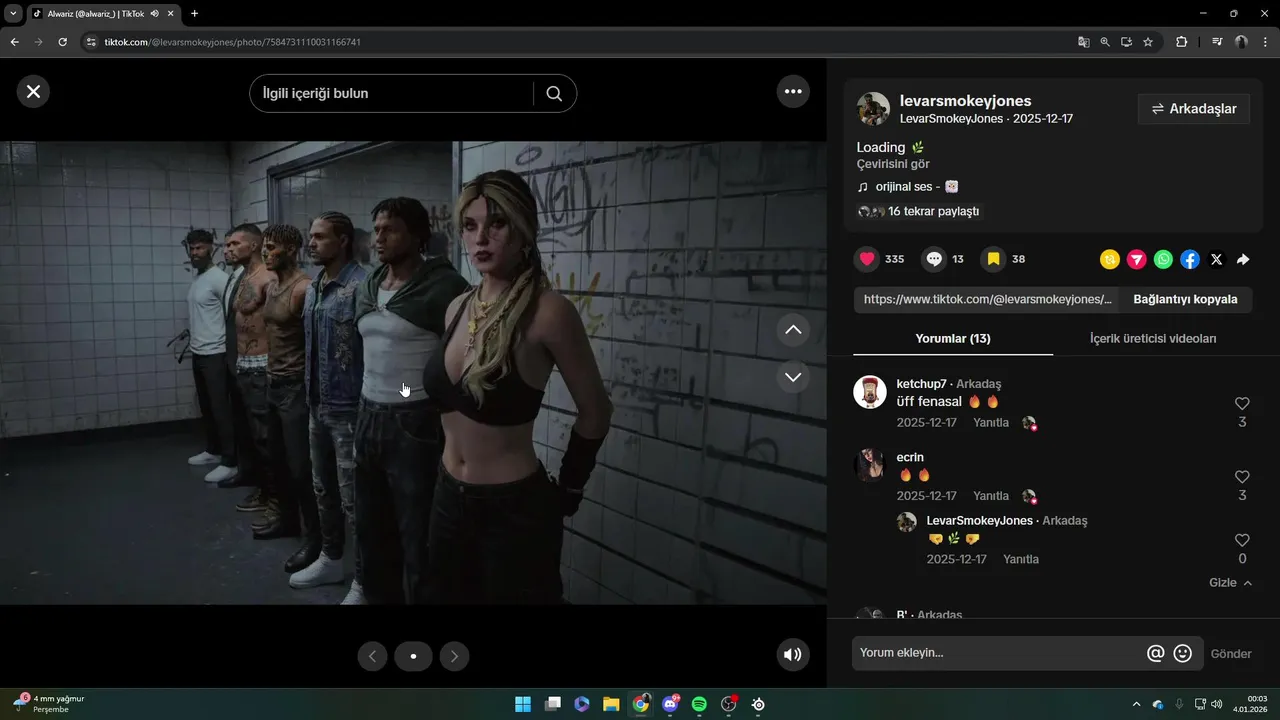The image size is (1280, 720).
Task: Mute the sound with speaker button
Action: click(x=793, y=655)
